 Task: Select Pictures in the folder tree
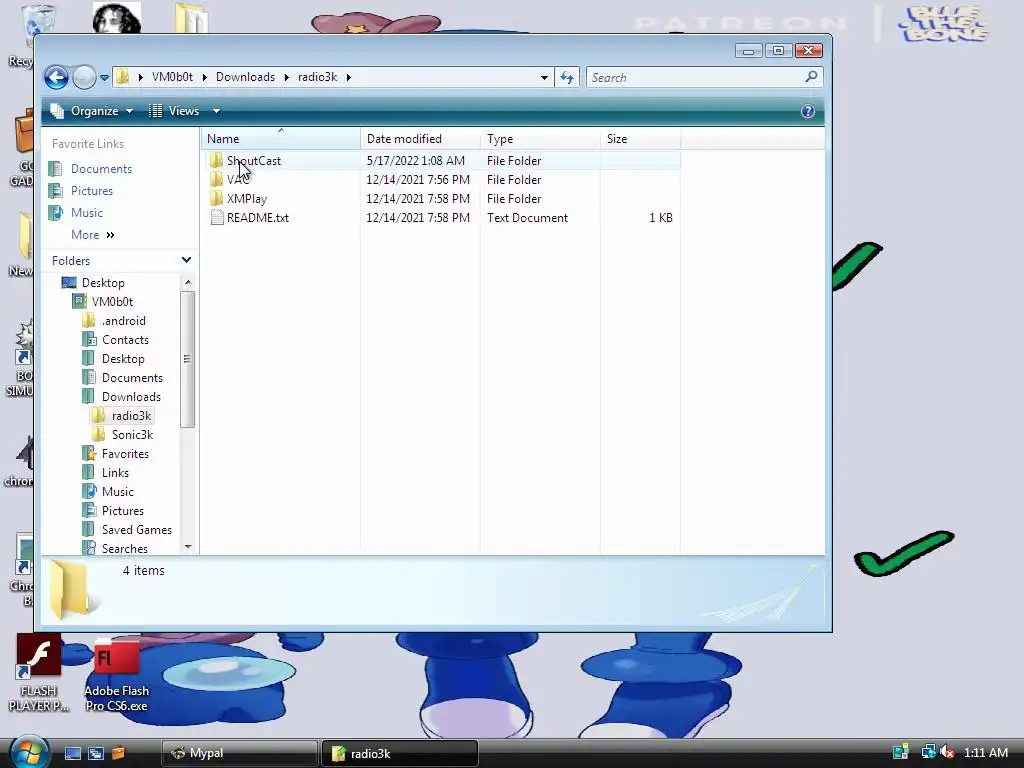click(x=123, y=510)
